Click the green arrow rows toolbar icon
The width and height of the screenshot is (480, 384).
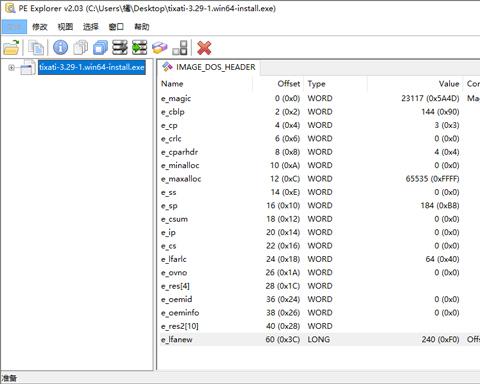pos(139,48)
